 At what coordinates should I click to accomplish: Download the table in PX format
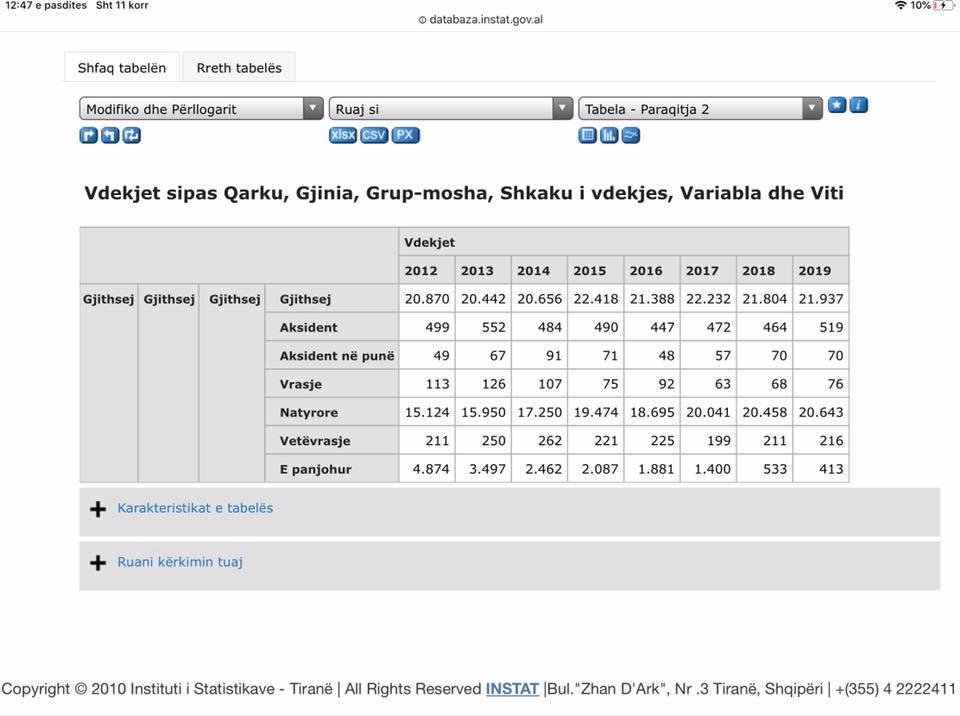coord(405,135)
